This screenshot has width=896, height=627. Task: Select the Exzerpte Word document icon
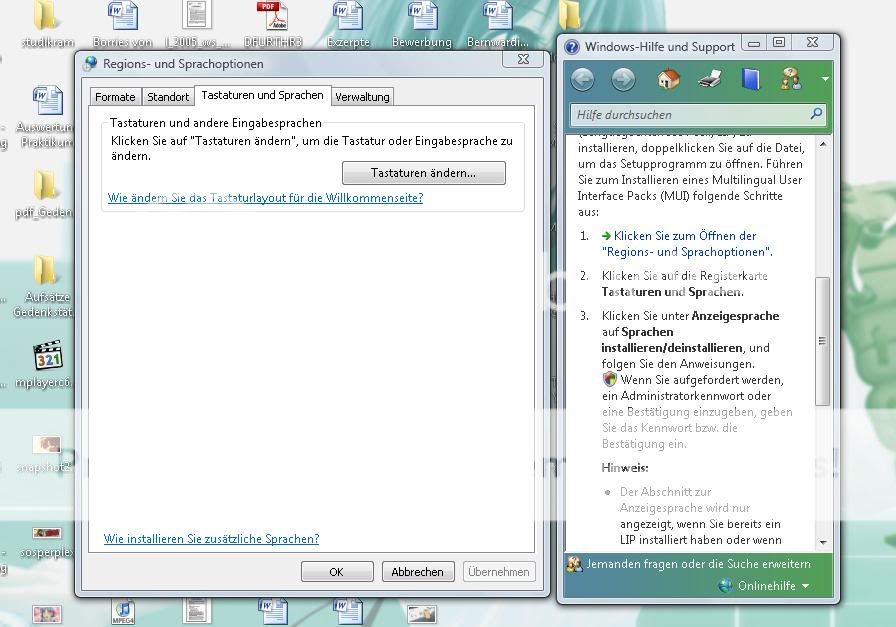click(x=348, y=24)
